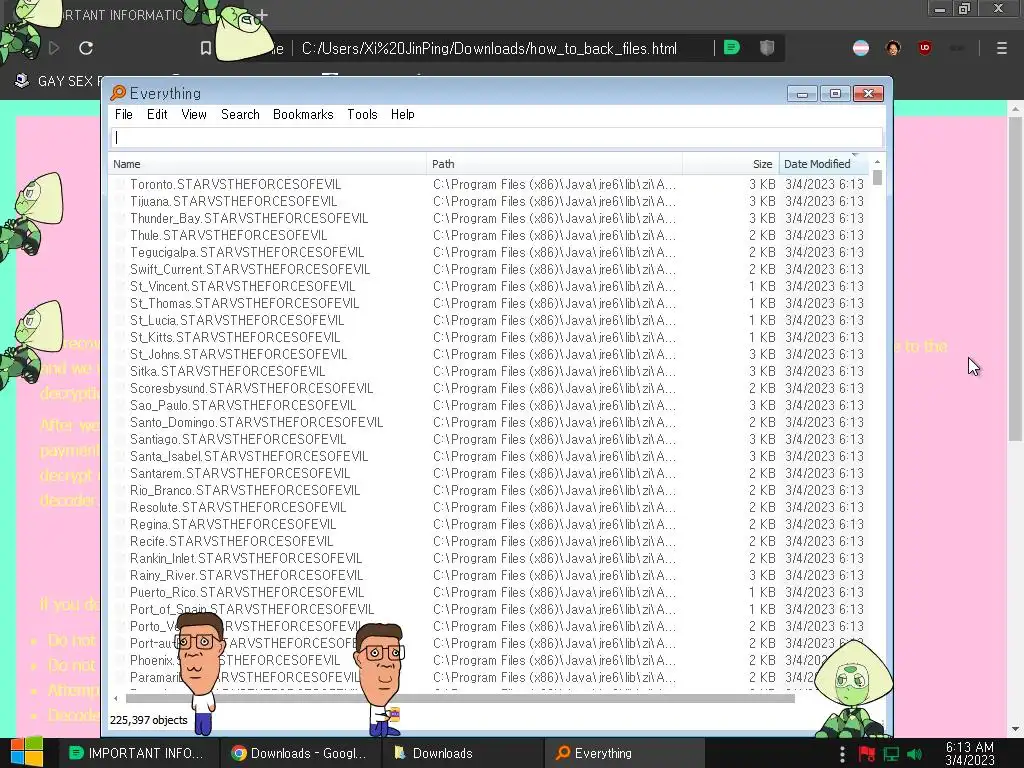The height and width of the screenshot is (768, 1024).
Task: Open the View menu in Everything
Action: click(194, 114)
